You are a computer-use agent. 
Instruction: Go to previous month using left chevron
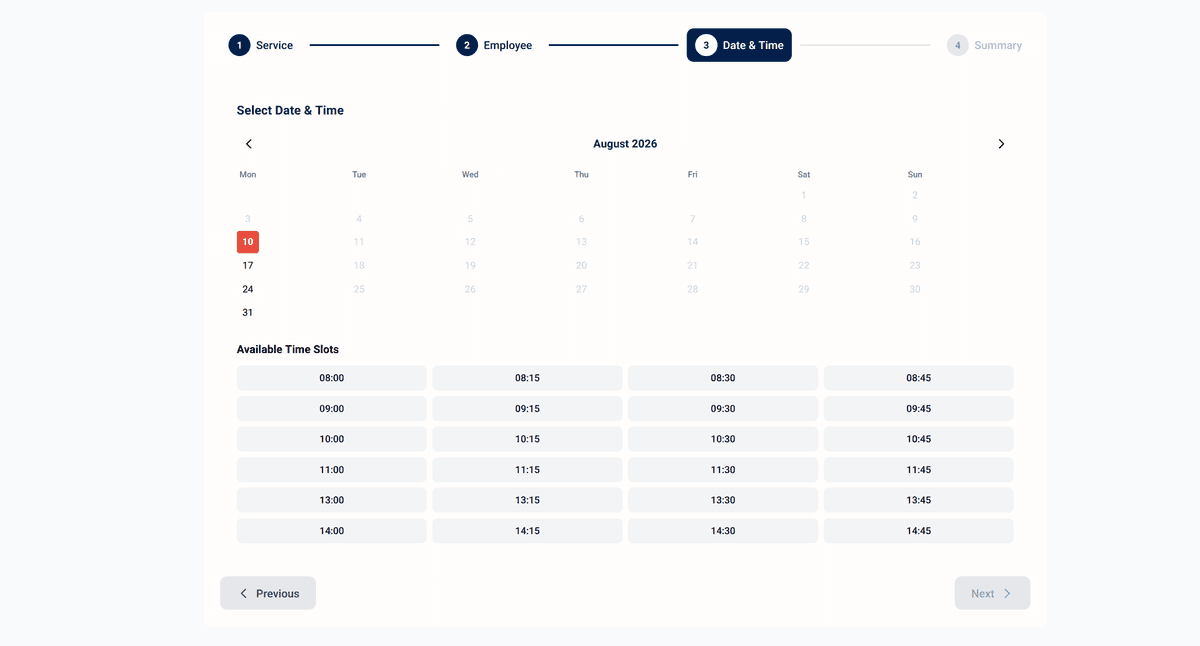click(x=249, y=144)
